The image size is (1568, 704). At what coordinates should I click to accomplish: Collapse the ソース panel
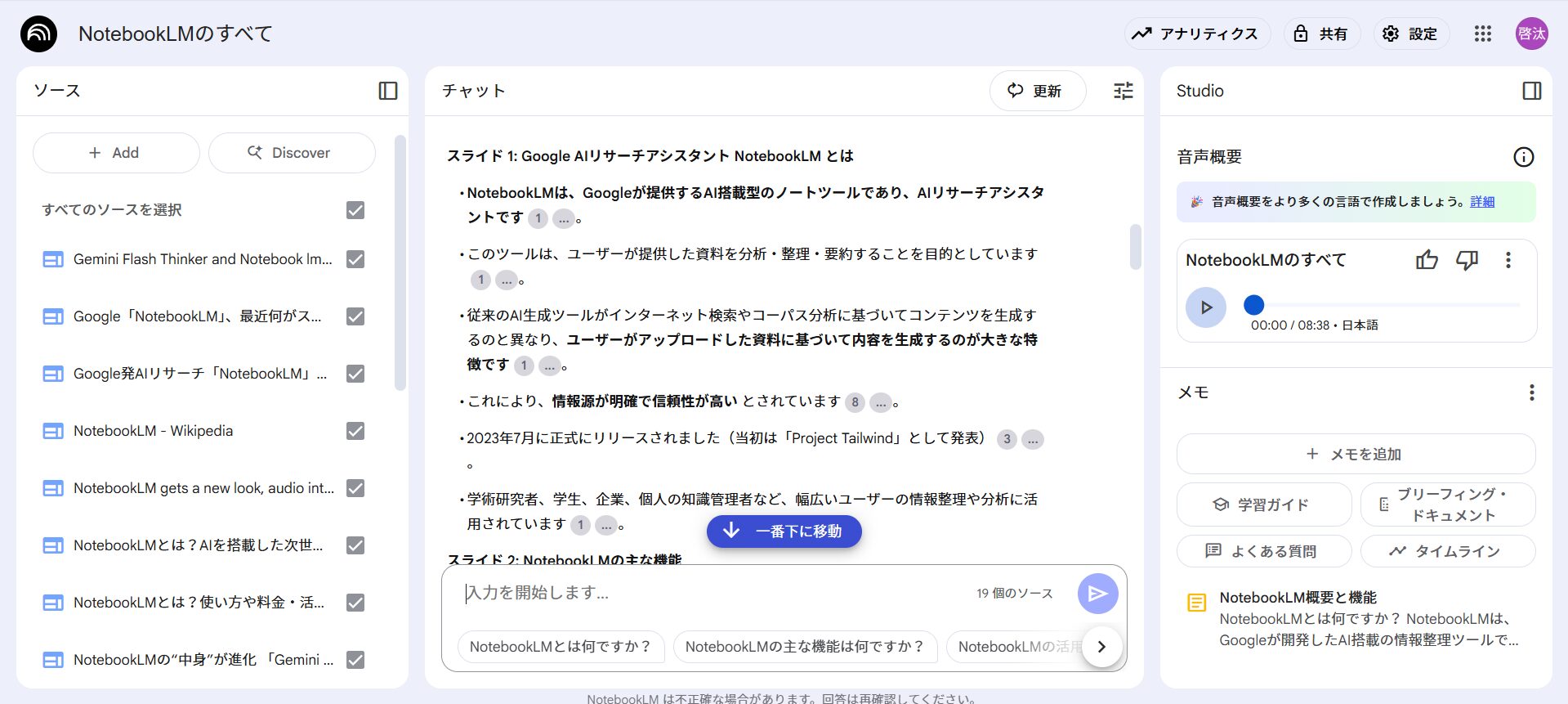388,91
